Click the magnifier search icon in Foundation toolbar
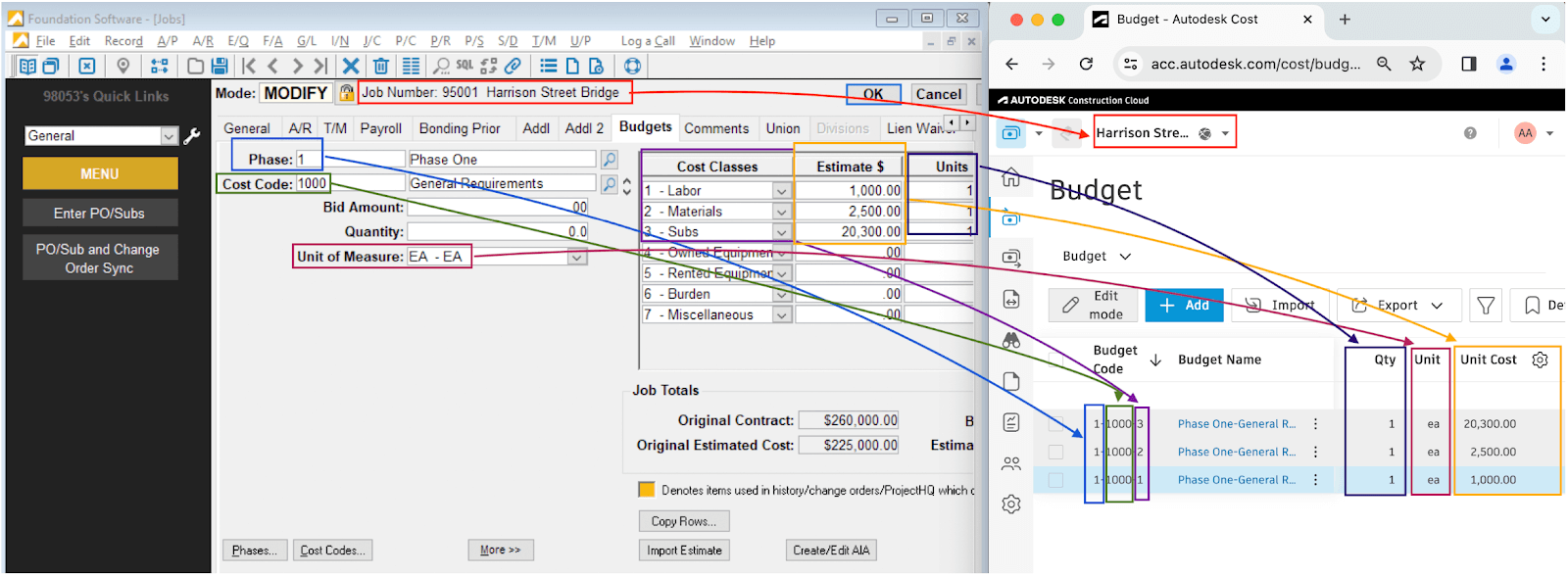Screen dimensions: 1568x576 [x=442, y=66]
